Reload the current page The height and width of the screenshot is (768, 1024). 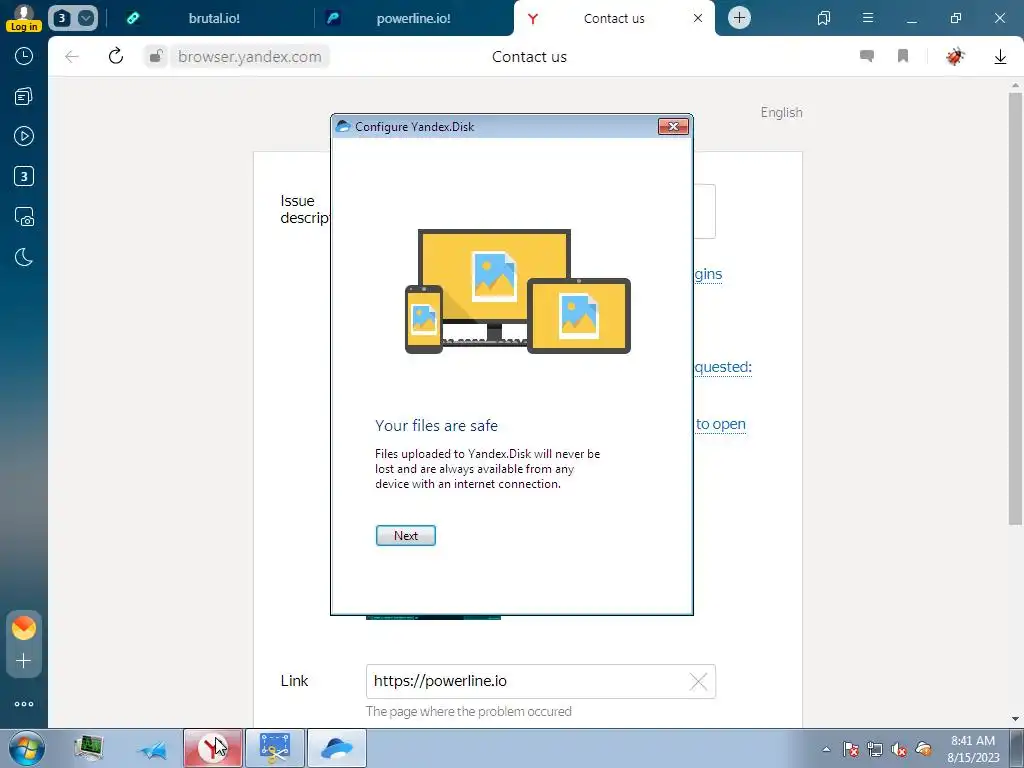point(116,56)
